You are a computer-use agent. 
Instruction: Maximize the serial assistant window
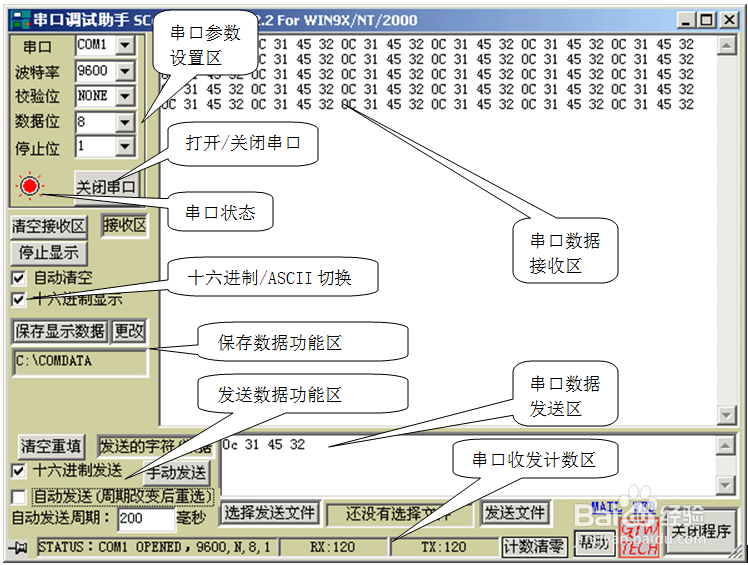(706, 21)
